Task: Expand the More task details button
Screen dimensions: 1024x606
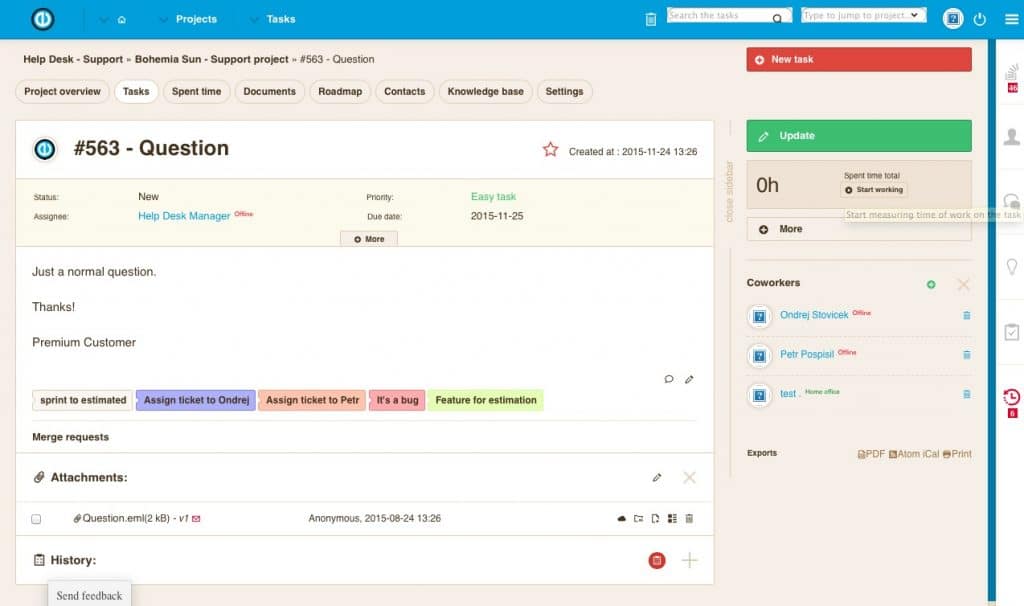Action: (x=369, y=239)
